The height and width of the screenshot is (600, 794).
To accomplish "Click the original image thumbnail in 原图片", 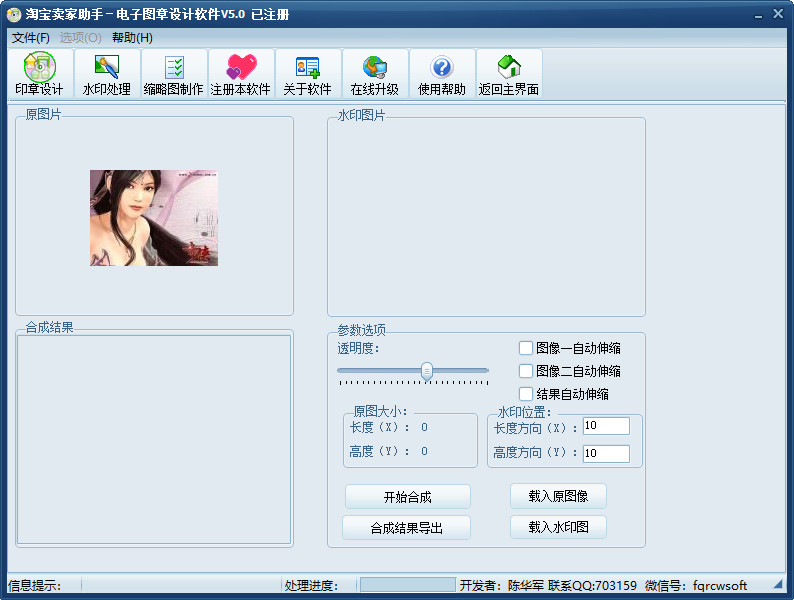I will [154, 218].
